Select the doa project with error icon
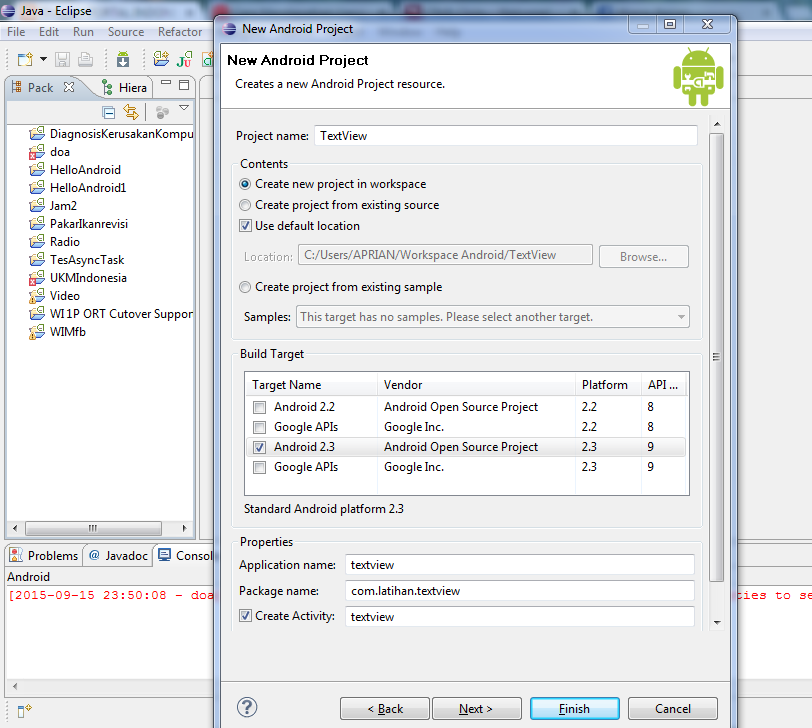 (x=49, y=152)
